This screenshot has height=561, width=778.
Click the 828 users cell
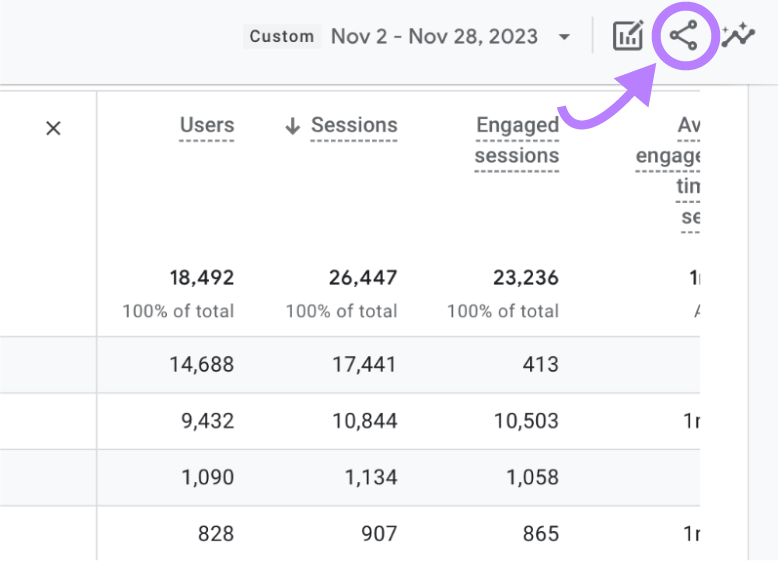coord(215,533)
